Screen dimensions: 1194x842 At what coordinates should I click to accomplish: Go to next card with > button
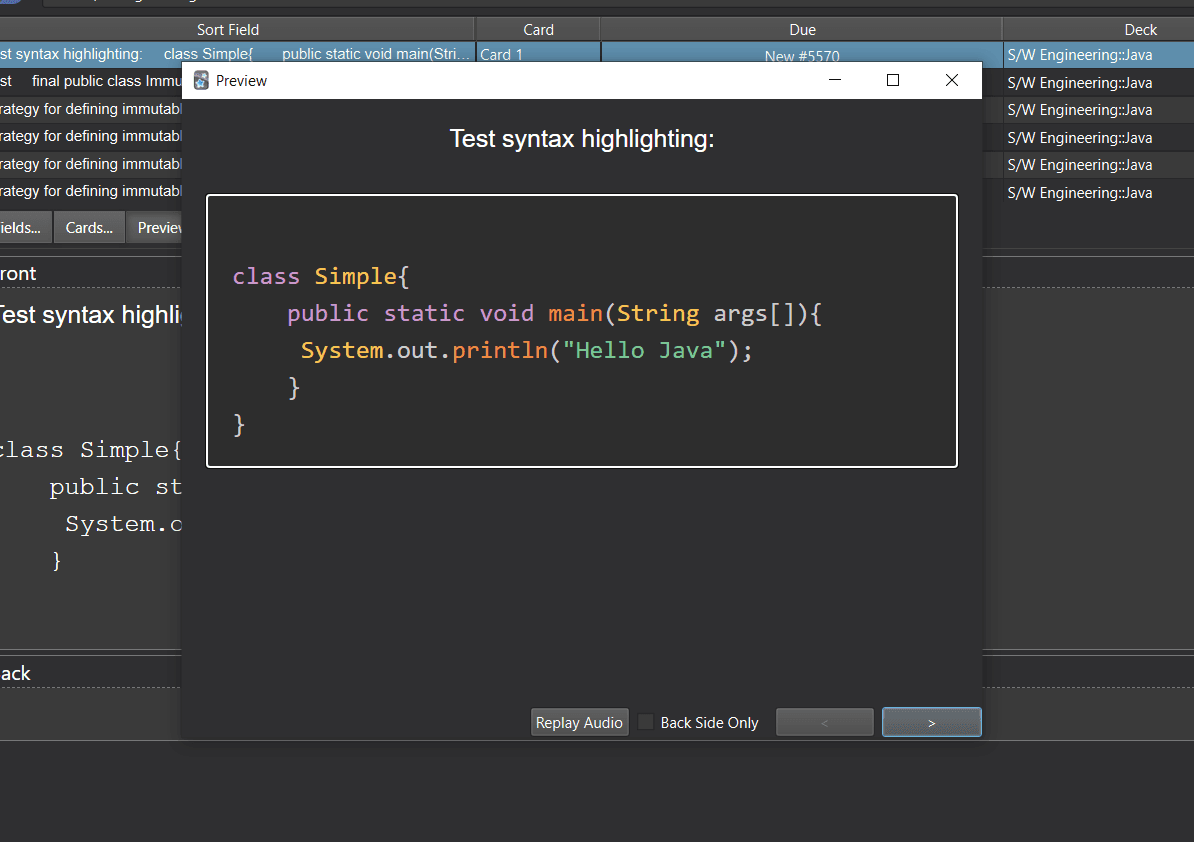(931, 722)
